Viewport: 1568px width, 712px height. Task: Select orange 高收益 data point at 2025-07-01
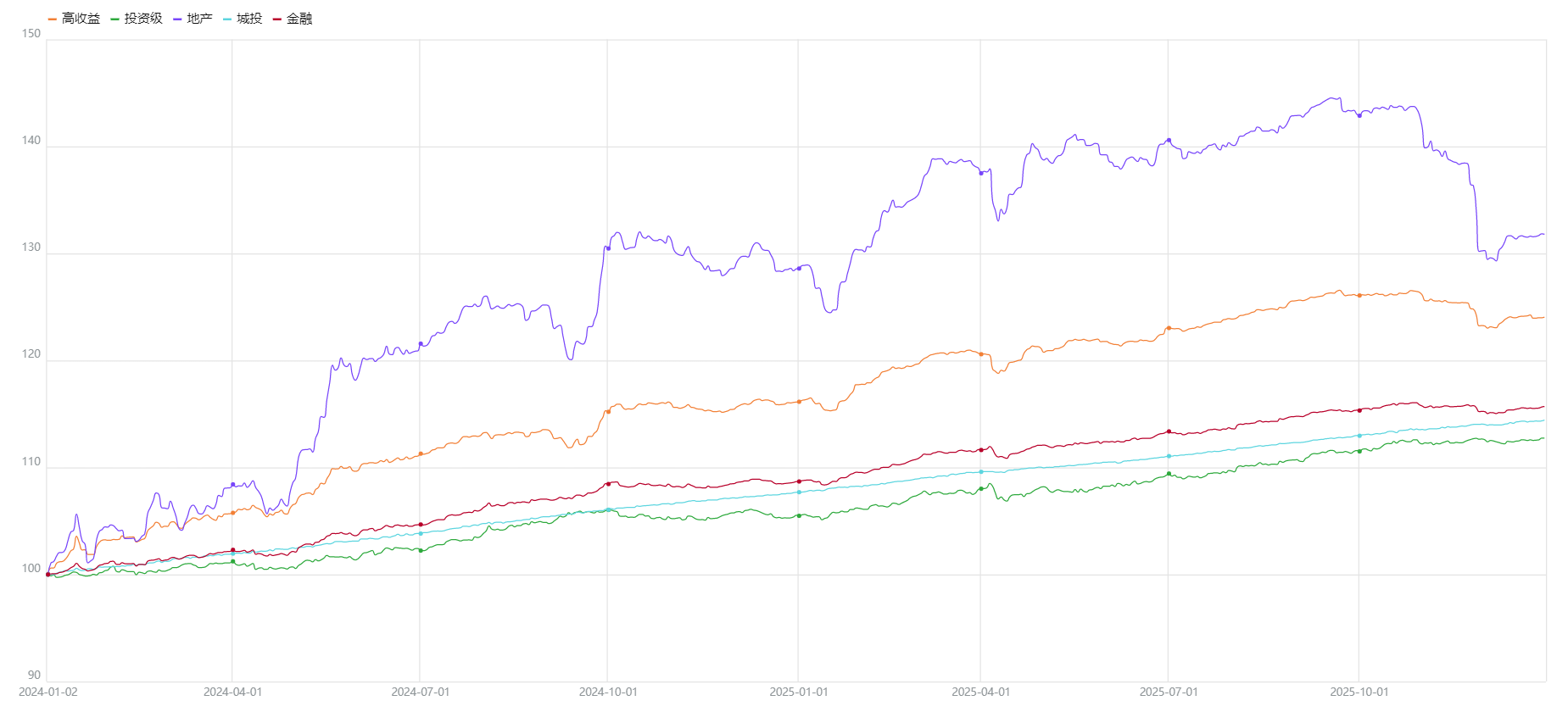coord(1169,328)
